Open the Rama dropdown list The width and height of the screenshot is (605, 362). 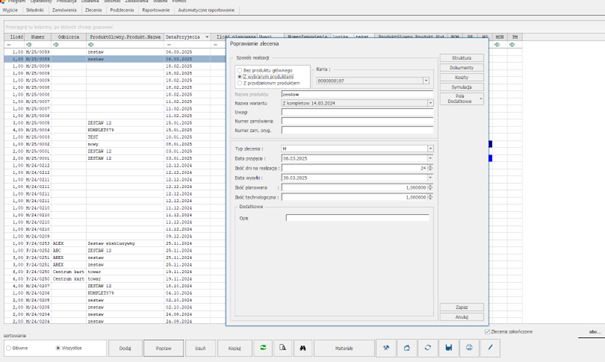point(426,81)
